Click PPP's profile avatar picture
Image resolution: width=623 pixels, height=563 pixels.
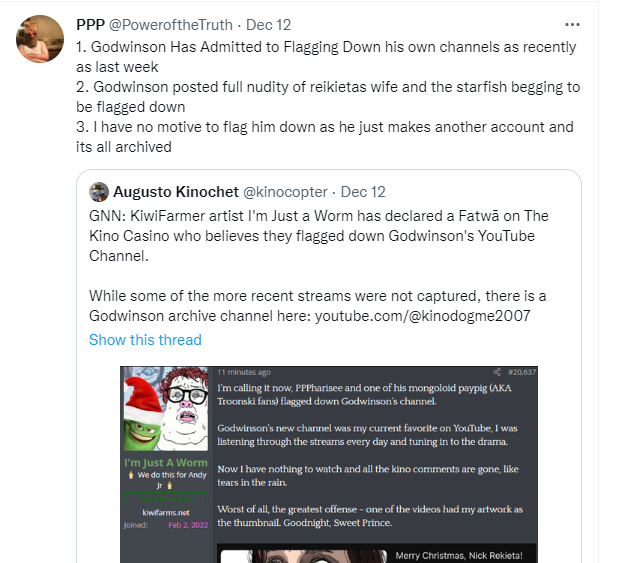(x=40, y=39)
